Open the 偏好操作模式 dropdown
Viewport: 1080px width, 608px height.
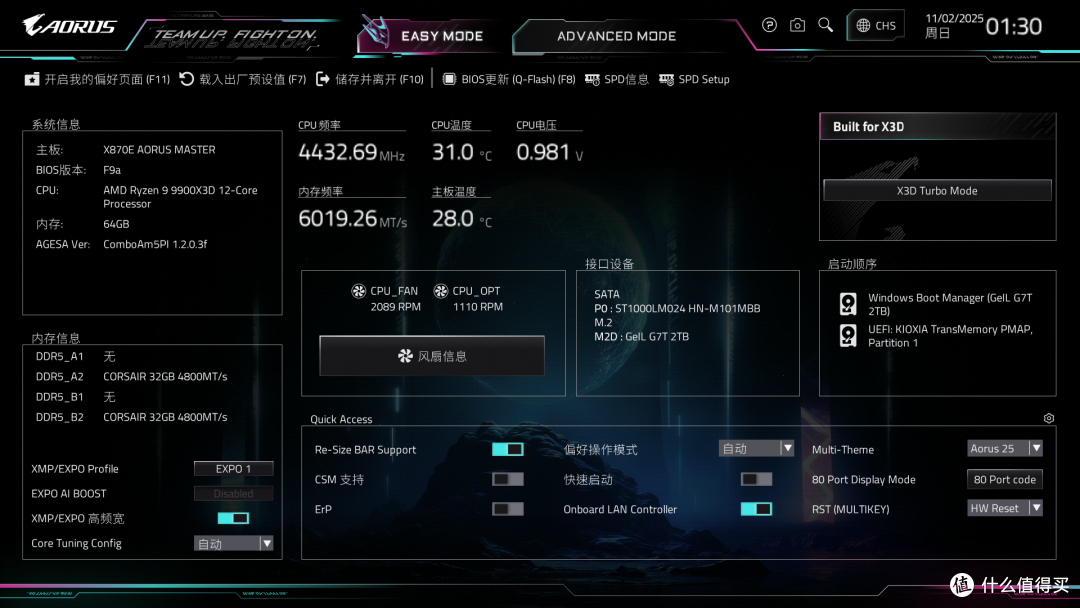[756, 448]
